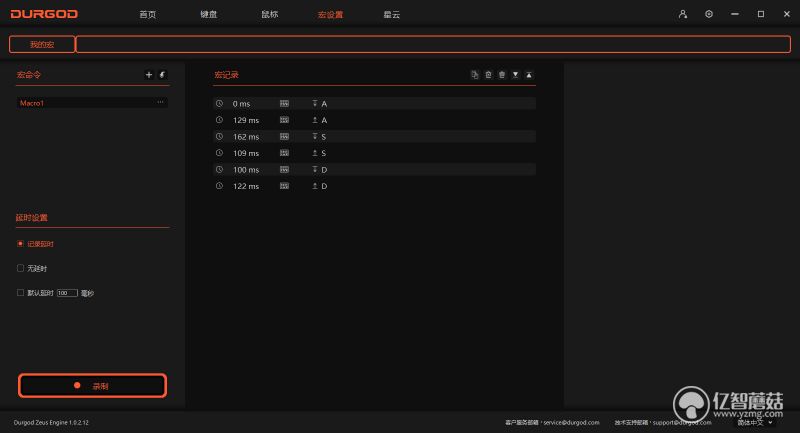Viewport: 800px width, 433px height.
Task: Open the 宏设置 tab
Action: click(x=331, y=14)
